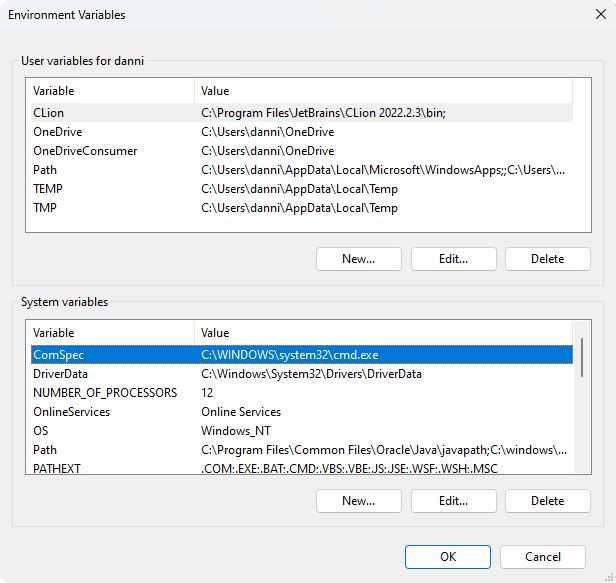Select the DriverData system variable

[302, 374]
